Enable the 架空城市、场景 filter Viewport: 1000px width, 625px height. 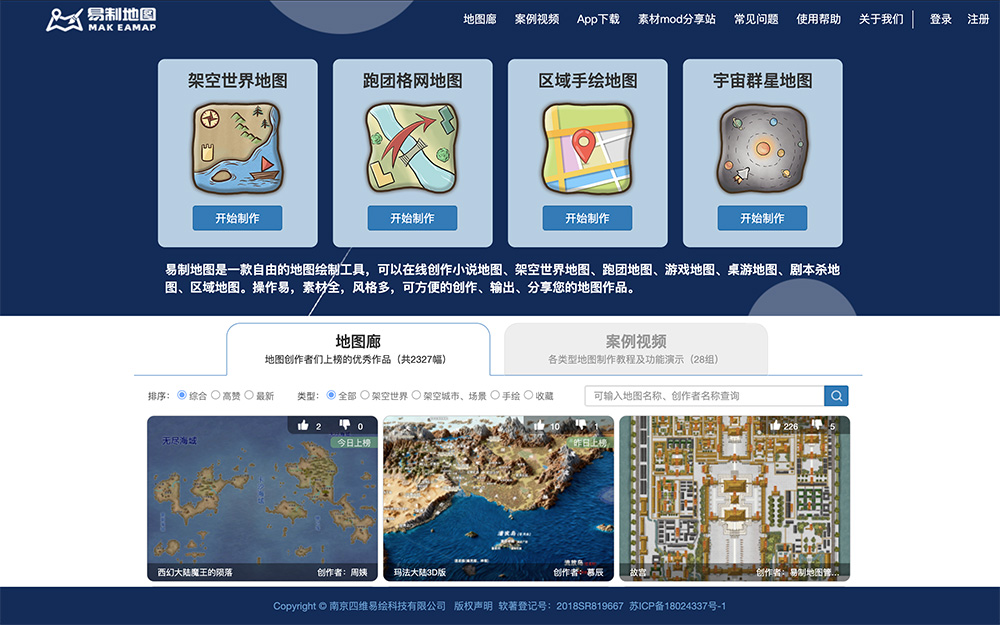click(x=441, y=395)
